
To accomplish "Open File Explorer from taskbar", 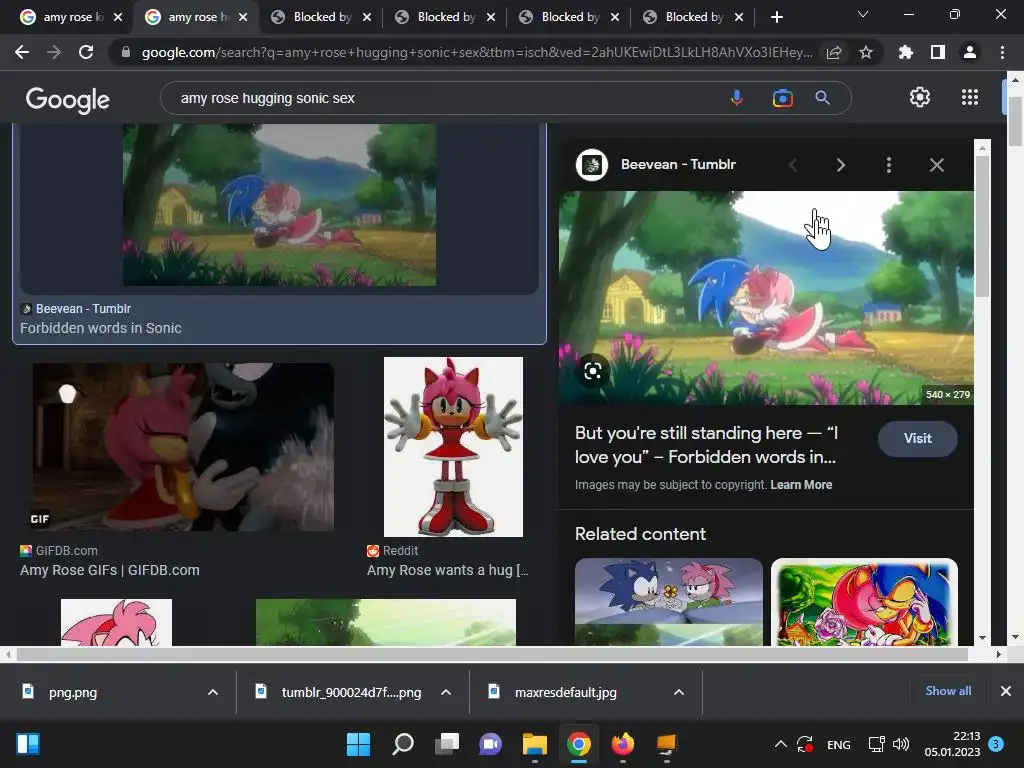I will tap(535, 744).
